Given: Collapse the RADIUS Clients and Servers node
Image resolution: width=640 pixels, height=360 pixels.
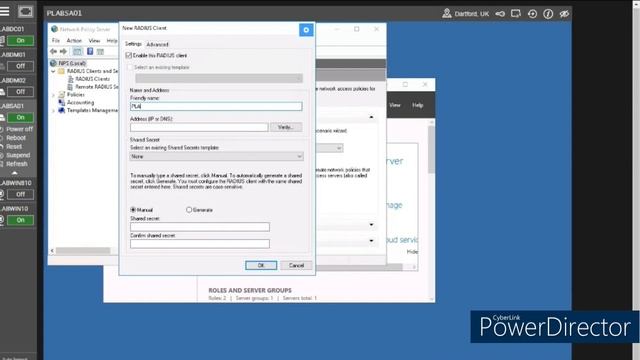Looking at the screenshot, I should (53, 71).
